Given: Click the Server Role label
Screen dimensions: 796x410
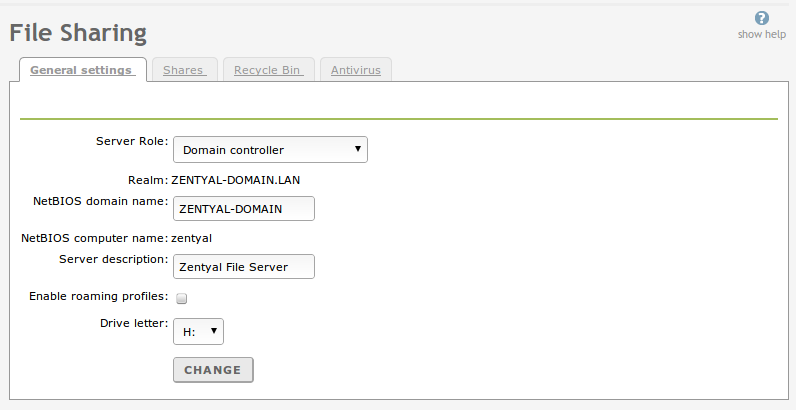Looking at the screenshot, I should pos(131,141).
